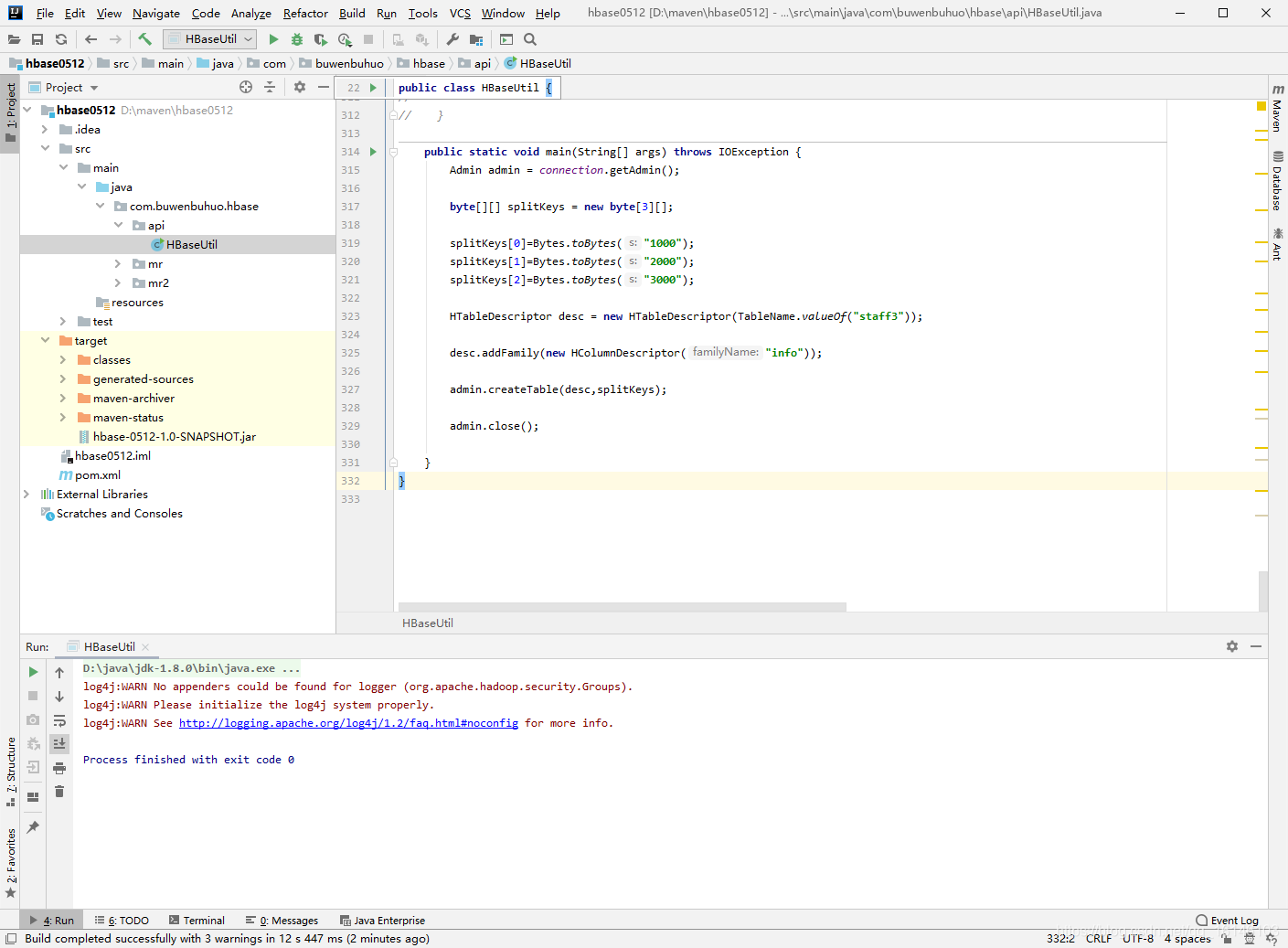Click the Open folder toolbar icon
The image size is (1288, 948).
pos(14,39)
